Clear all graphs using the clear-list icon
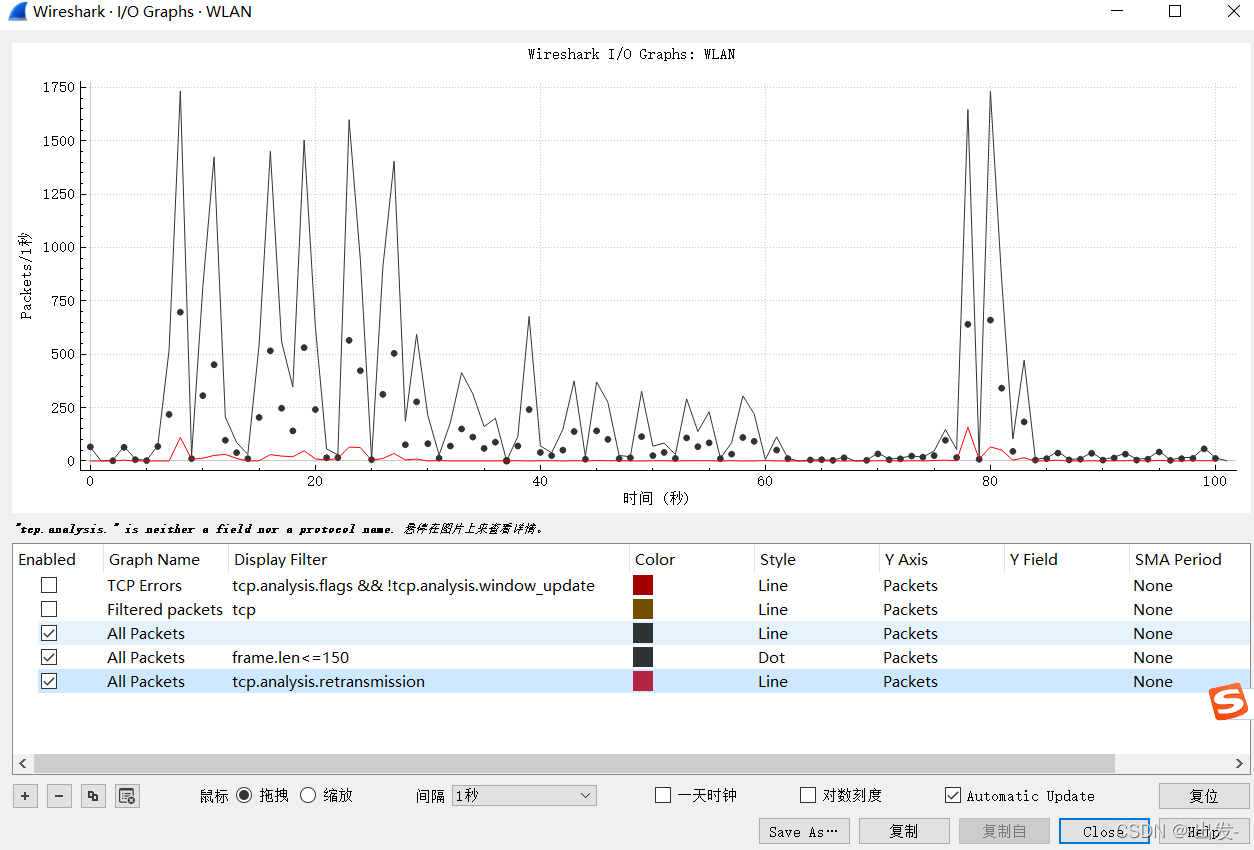Image resolution: width=1254 pixels, height=850 pixels. [127, 796]
